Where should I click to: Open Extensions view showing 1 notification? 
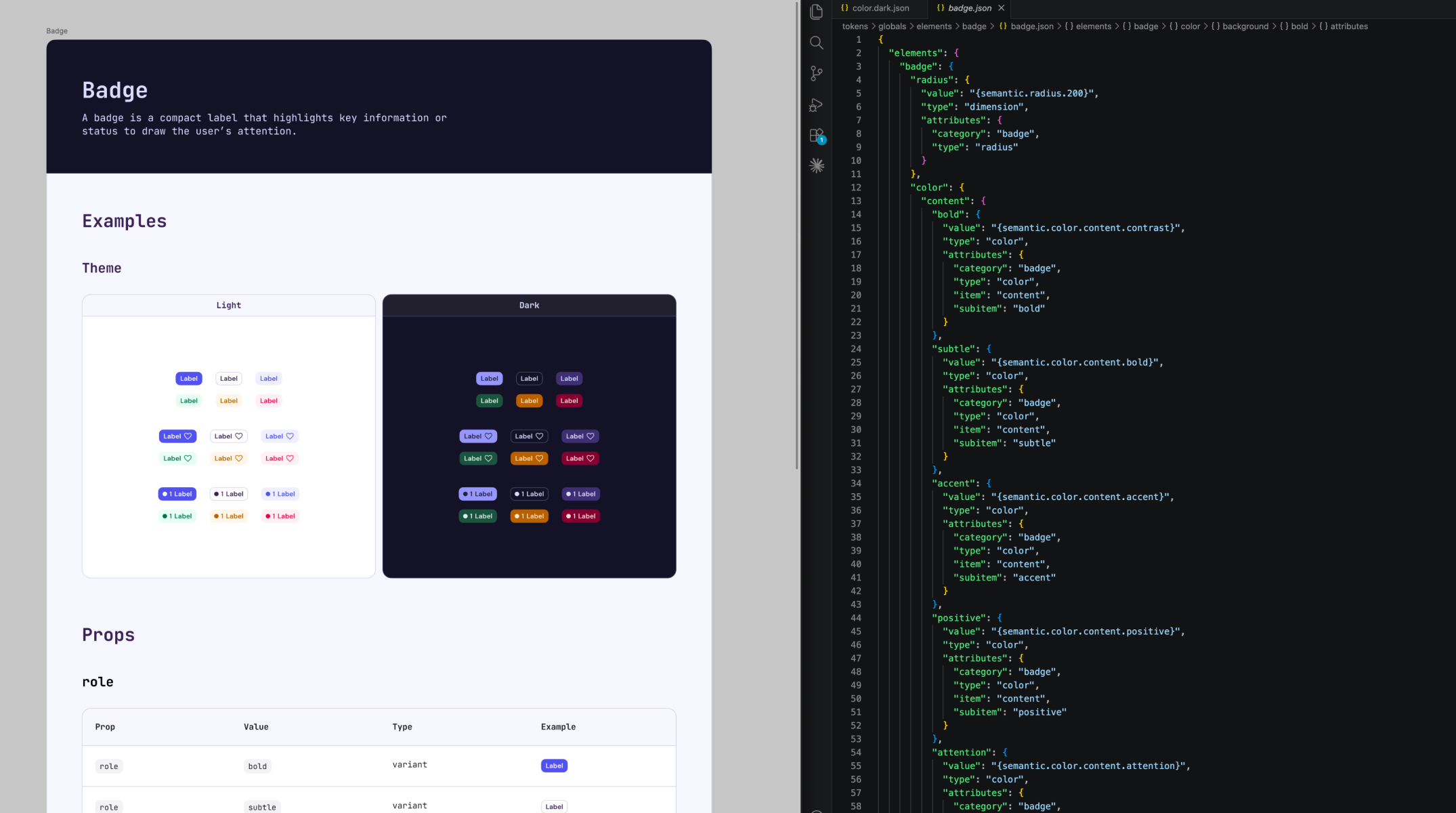tap(816, 135)
